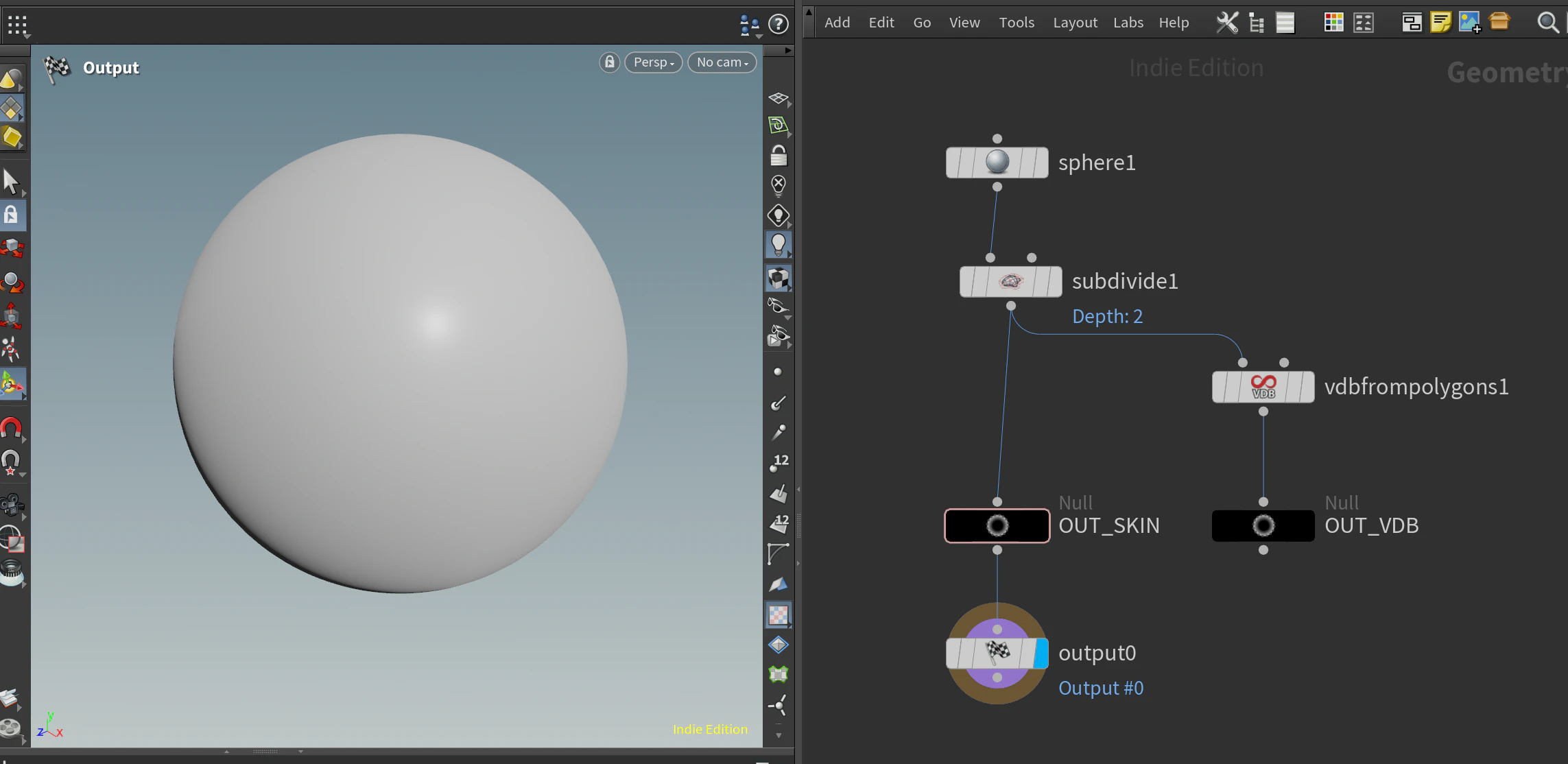Image resolution: width=1568 pixels, height=764 pixels.
Task: Select the arrow Select tool
Action: pos(11,182)
